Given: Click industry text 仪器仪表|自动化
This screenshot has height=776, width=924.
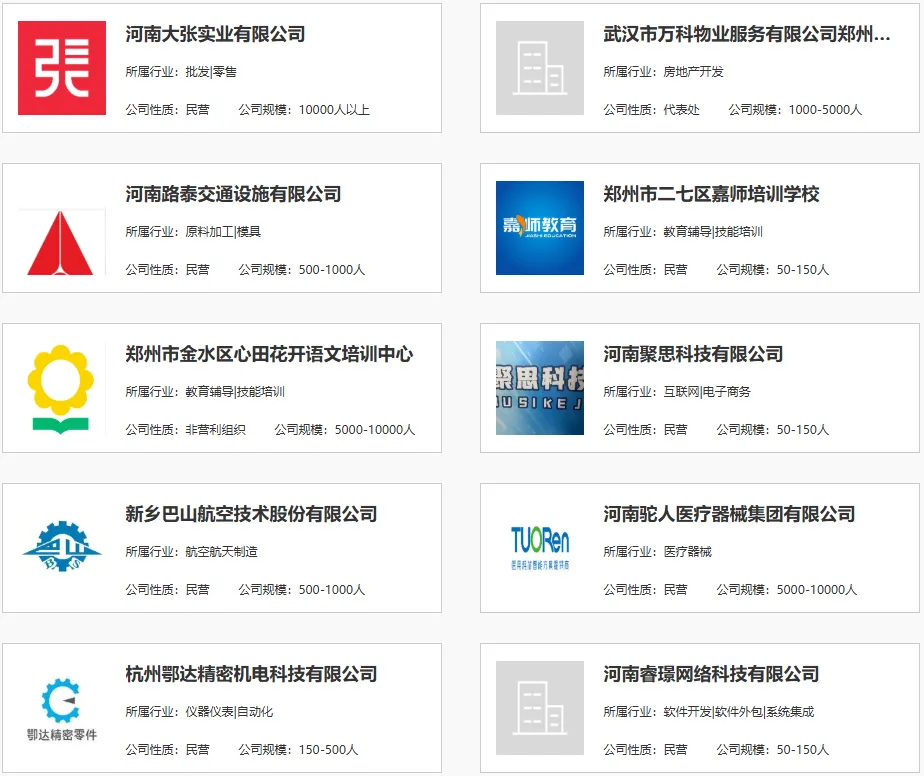Looking at the screenshot, I should (229, 712).
